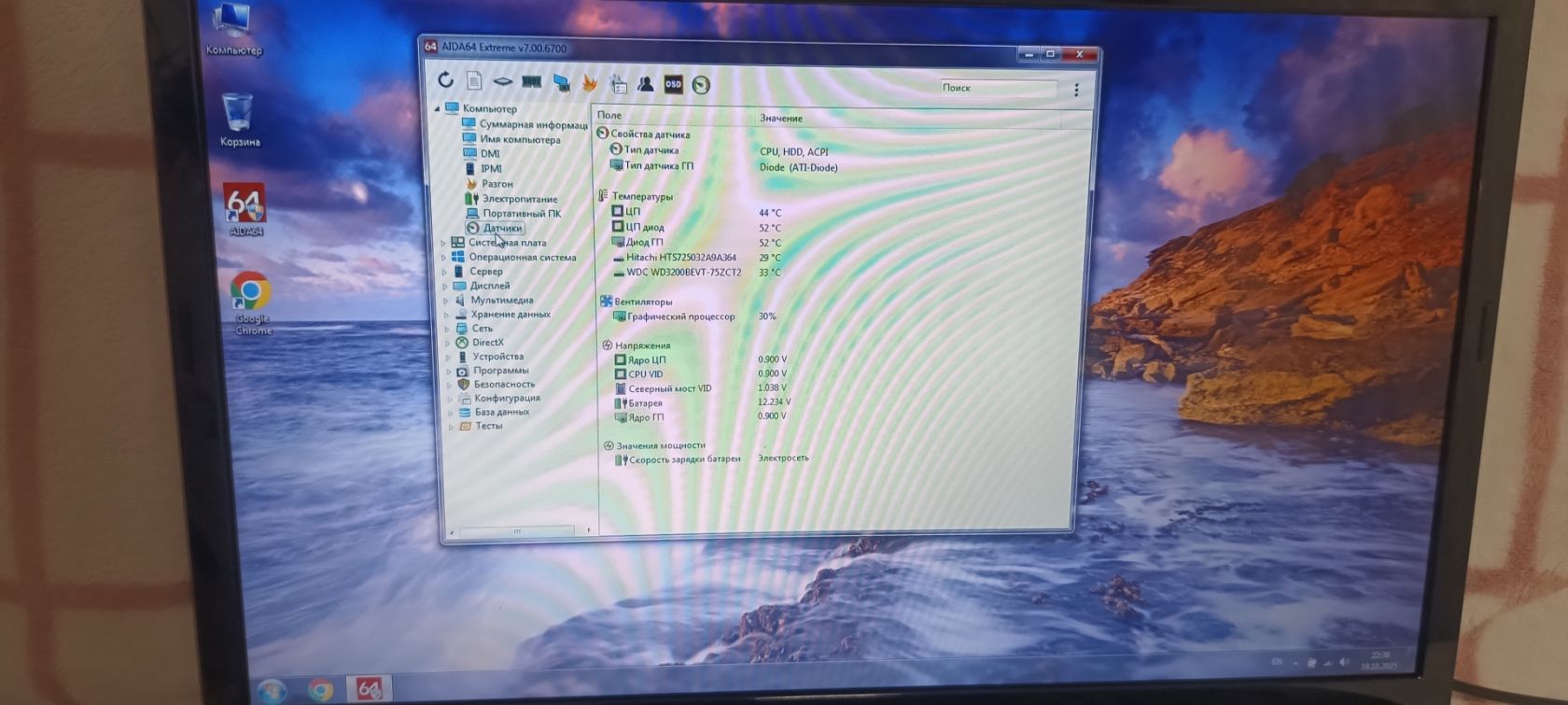Select the DMI tree item
The width and height of the screenshot is (1568, 705).
(483, 154)
